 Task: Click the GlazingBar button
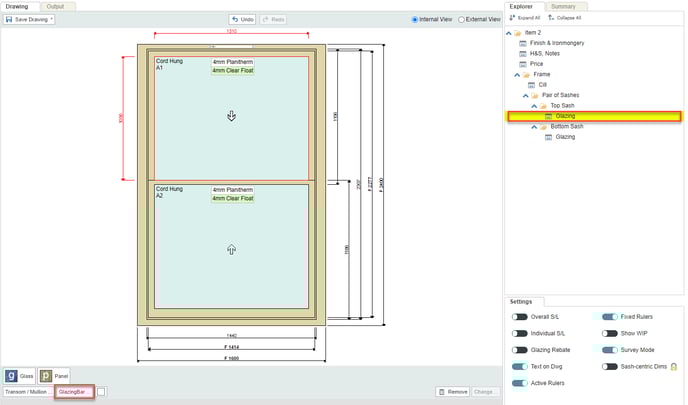(74, 392)
